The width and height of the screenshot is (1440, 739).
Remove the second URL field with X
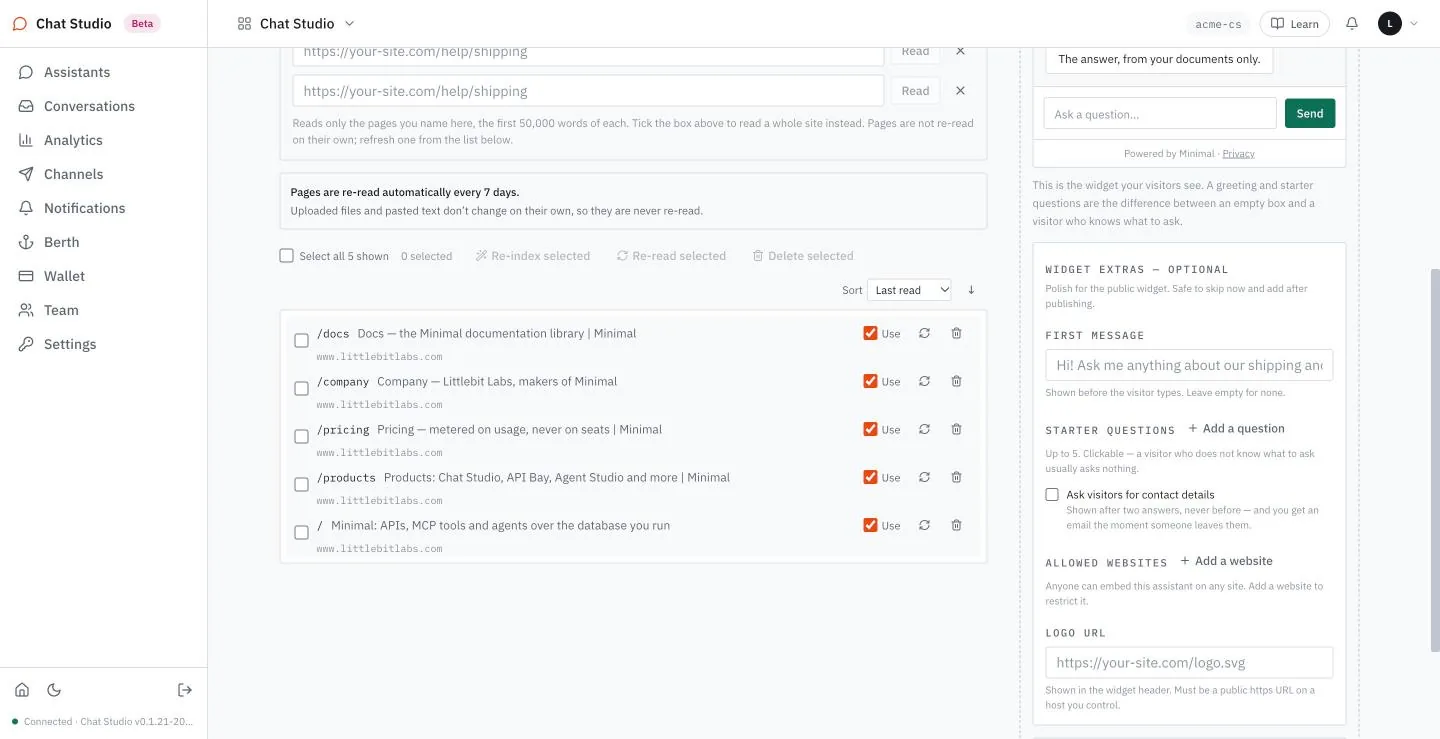[960, 91]
